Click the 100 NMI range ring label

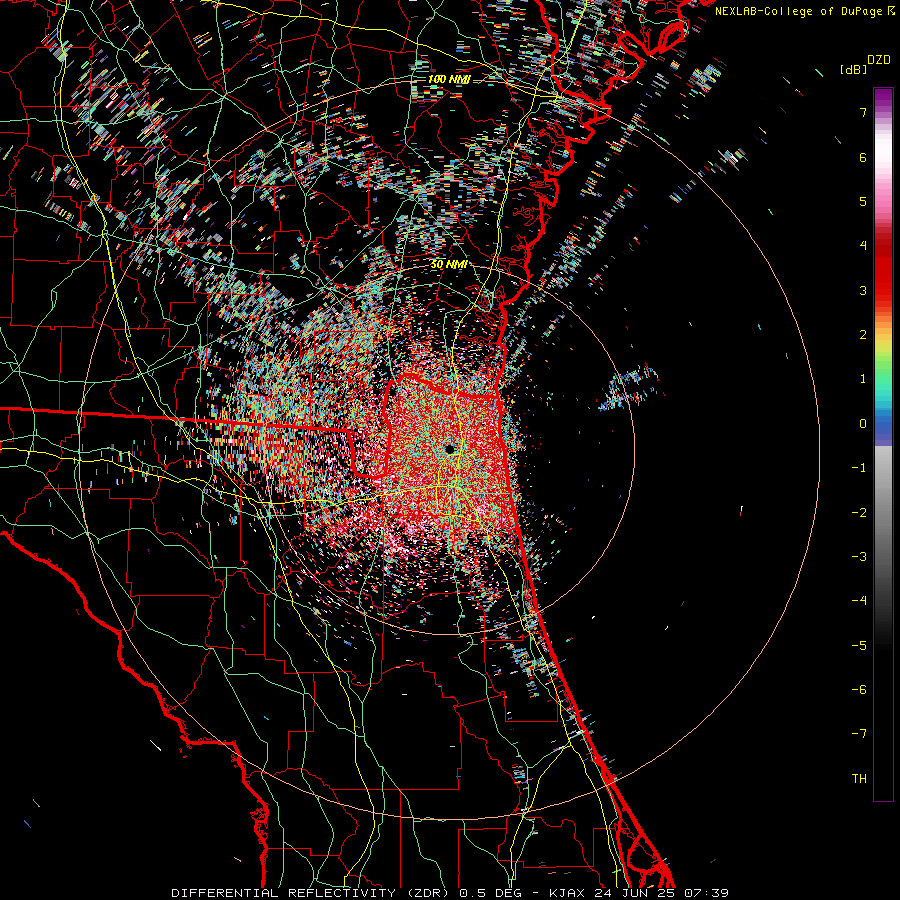pos(449,79)
